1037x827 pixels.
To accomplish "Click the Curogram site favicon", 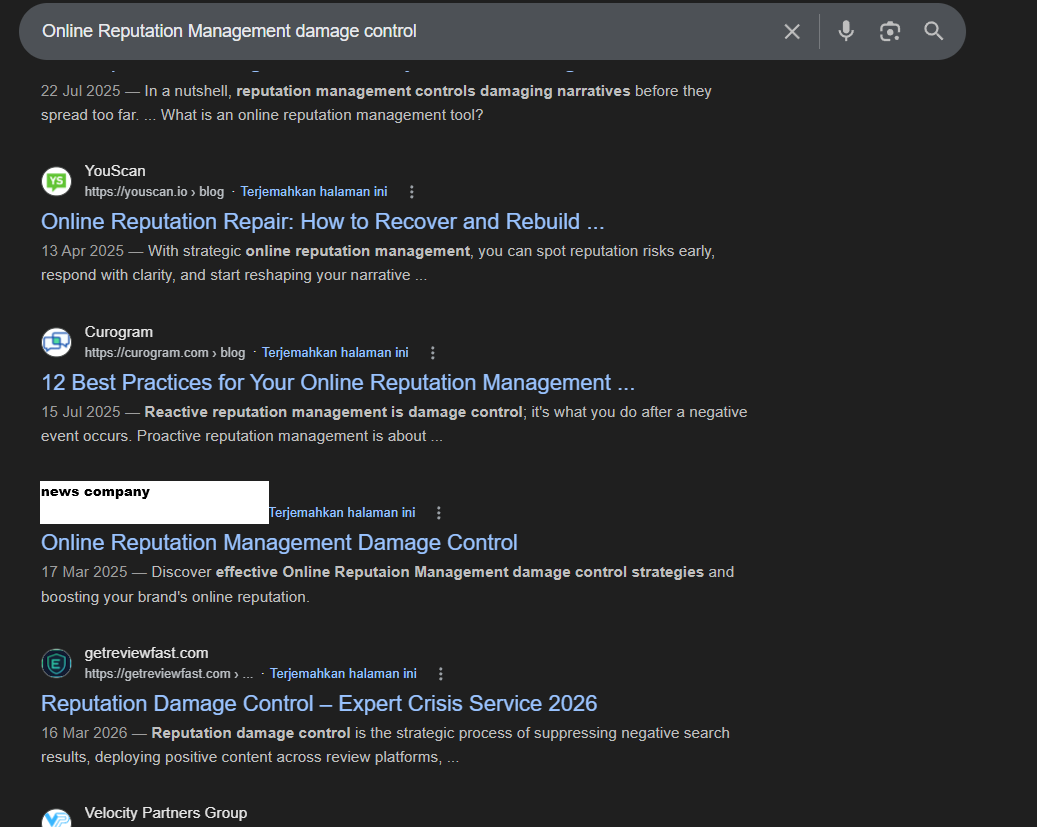I will tap(56, 342).
